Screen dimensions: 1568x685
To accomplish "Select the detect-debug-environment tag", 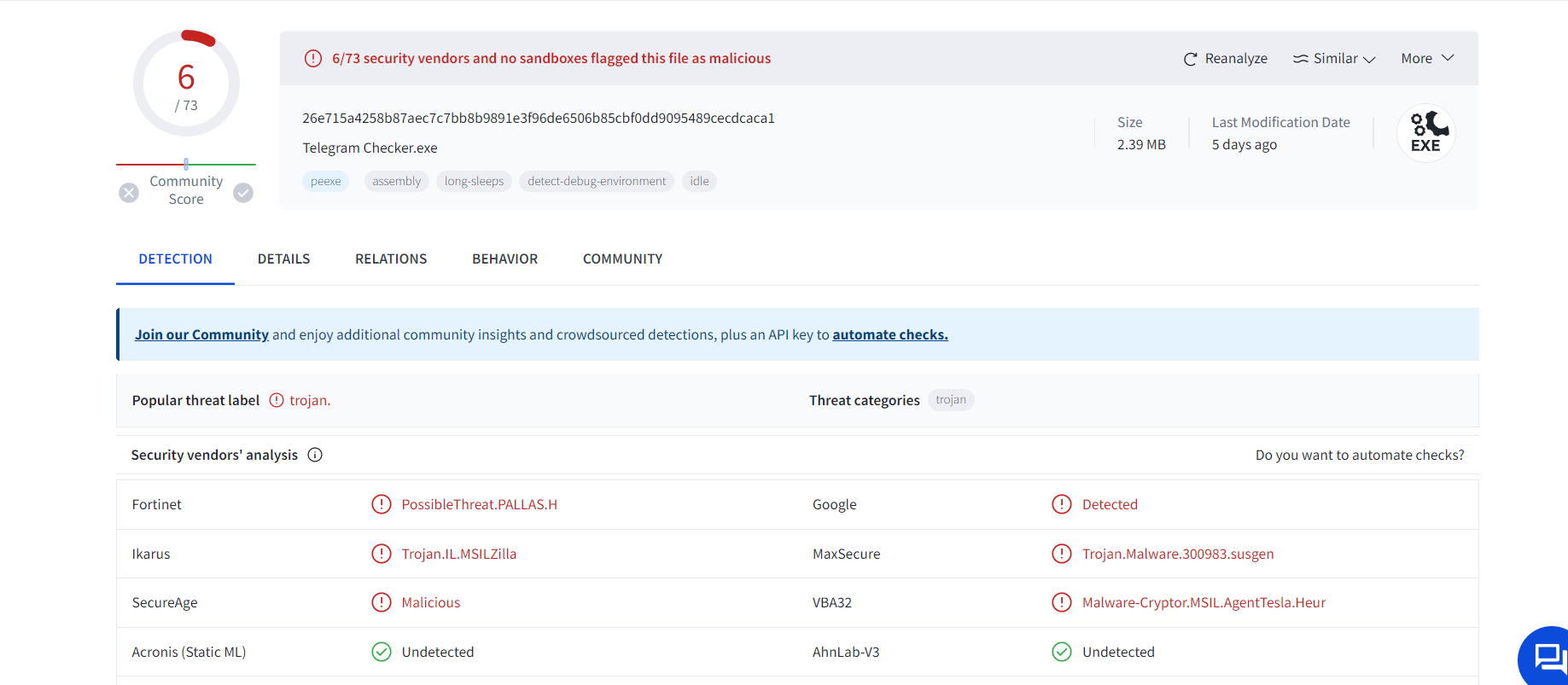I will click(x=597, y=181).
